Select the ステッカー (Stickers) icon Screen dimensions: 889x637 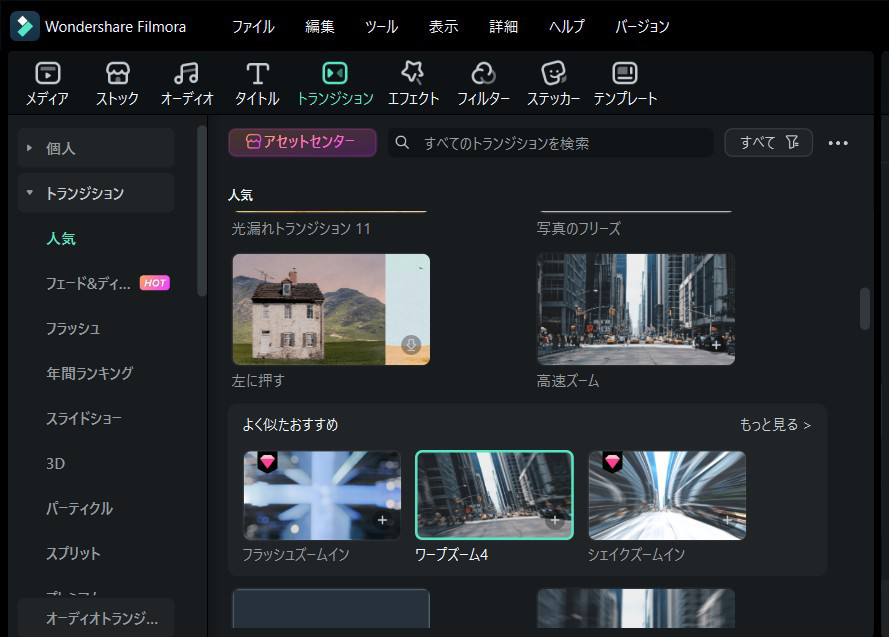coord(553,72)
